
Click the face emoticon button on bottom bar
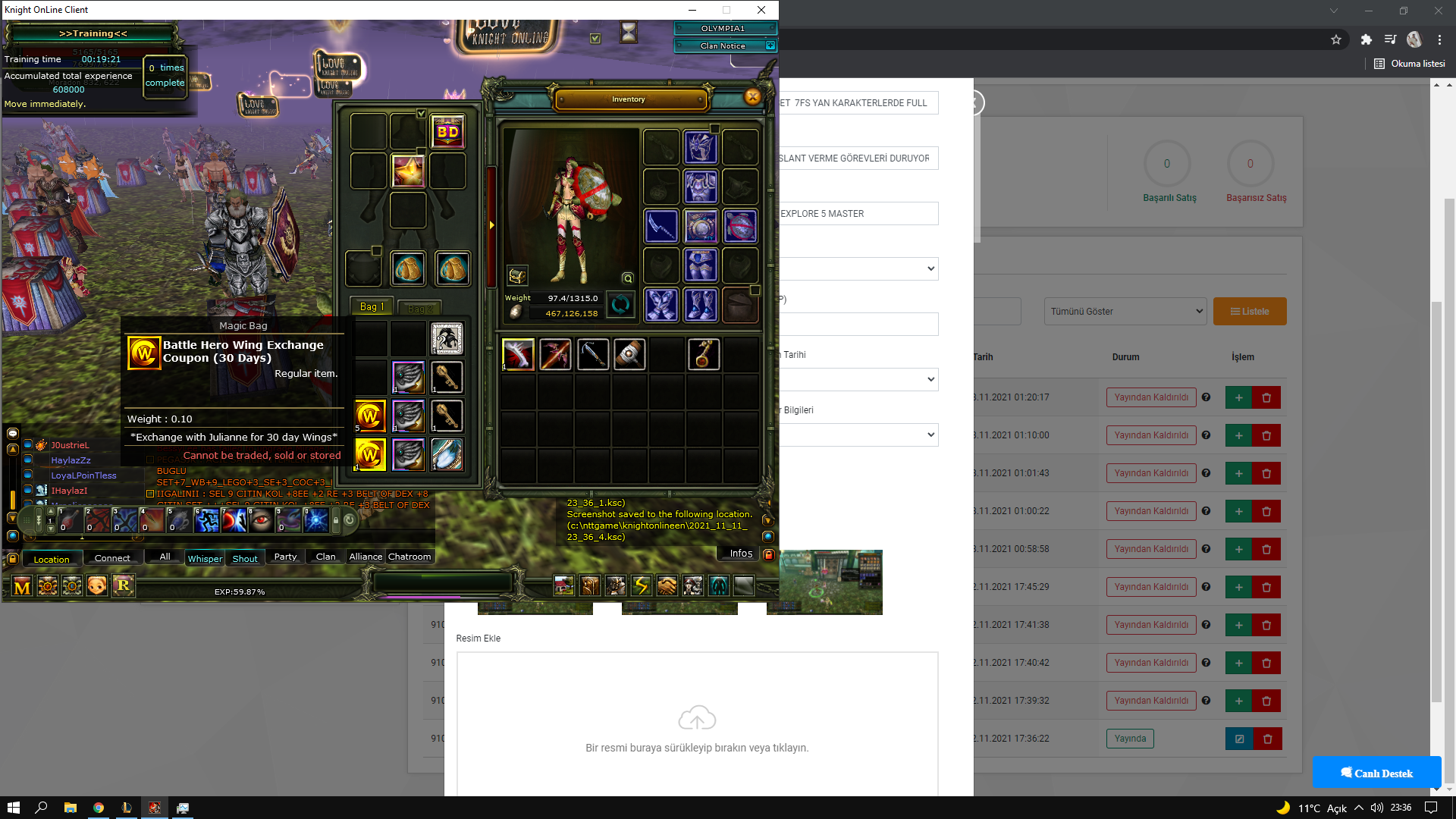pos(97,585)
